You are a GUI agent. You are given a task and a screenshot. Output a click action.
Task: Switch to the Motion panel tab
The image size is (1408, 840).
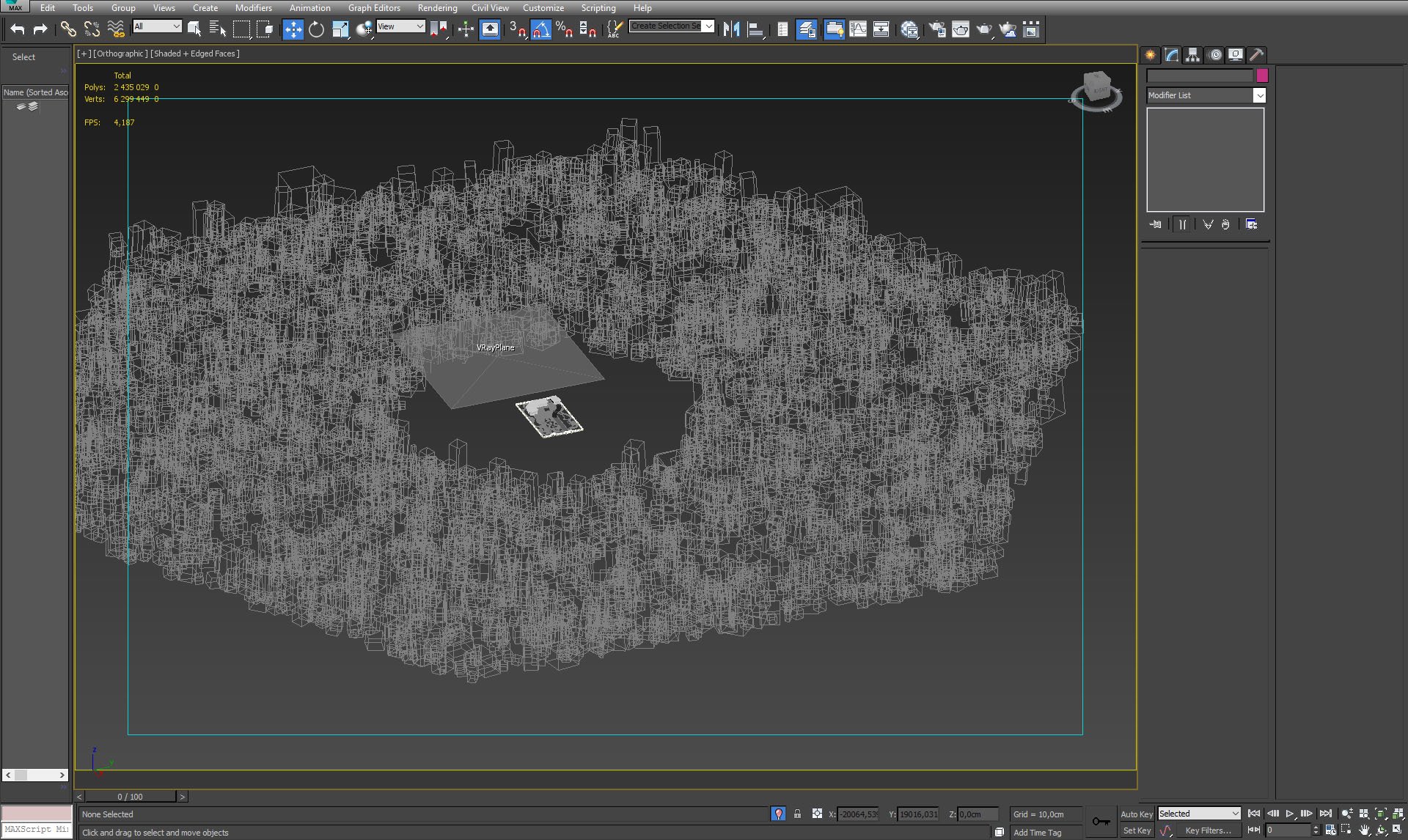click(1214, 55)
